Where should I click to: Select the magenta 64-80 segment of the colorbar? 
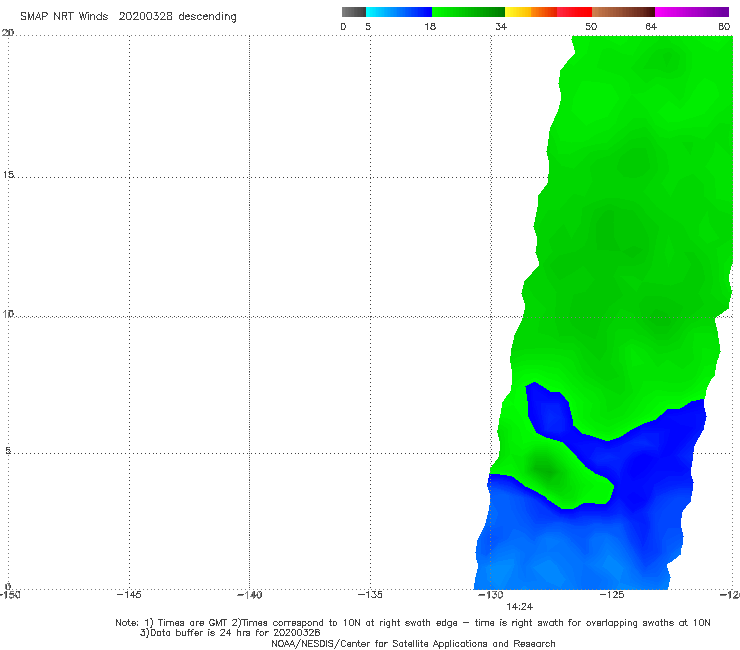692,12
